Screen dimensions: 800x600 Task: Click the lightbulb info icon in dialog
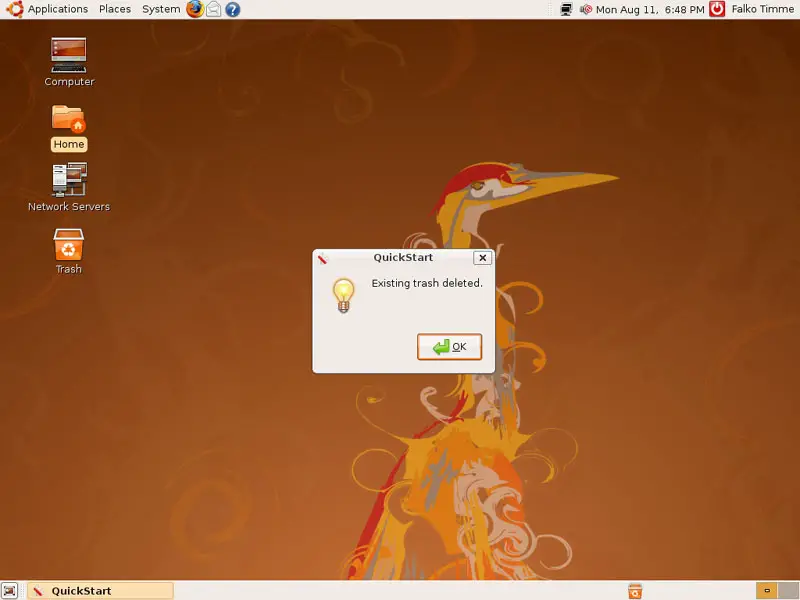(343, 295)
